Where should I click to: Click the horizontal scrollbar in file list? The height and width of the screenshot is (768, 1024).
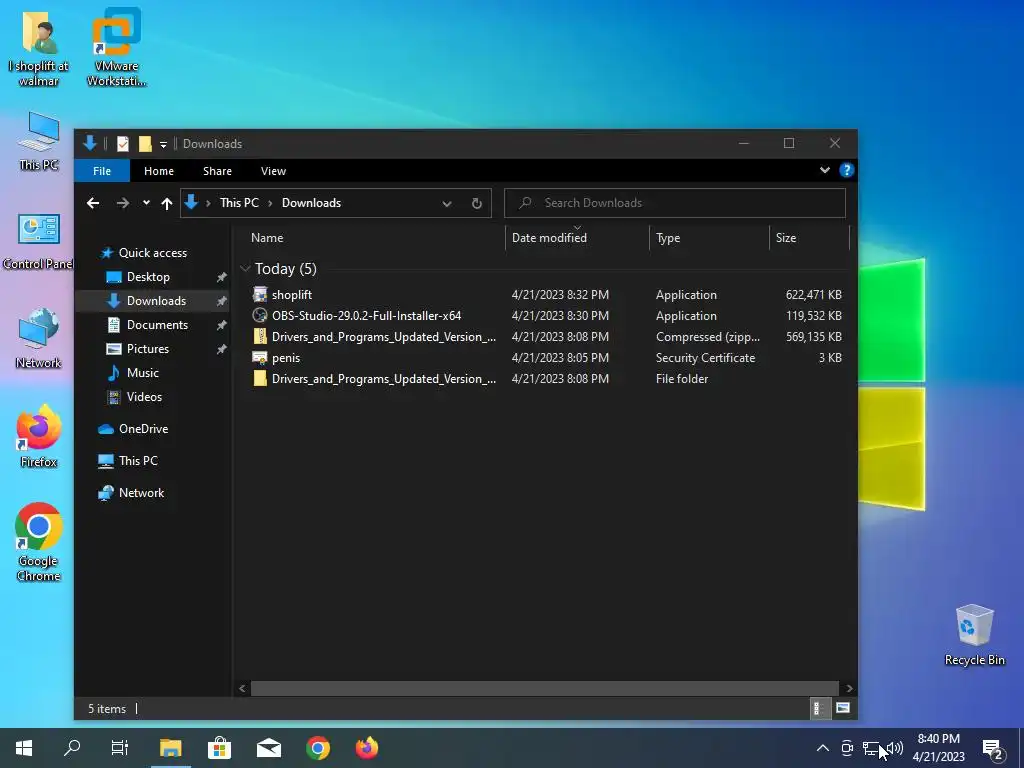pos(545,688)
